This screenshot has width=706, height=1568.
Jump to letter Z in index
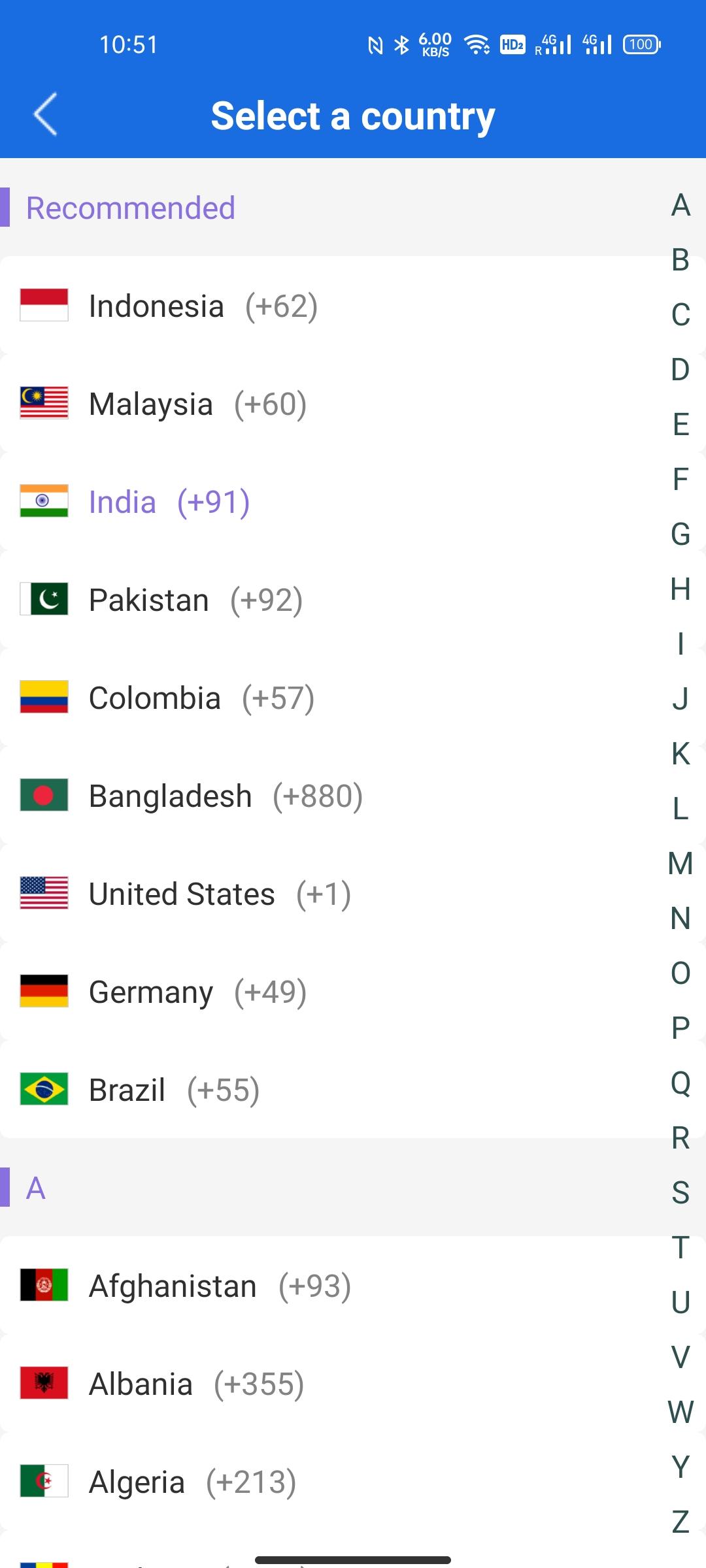click(681, 1522)
